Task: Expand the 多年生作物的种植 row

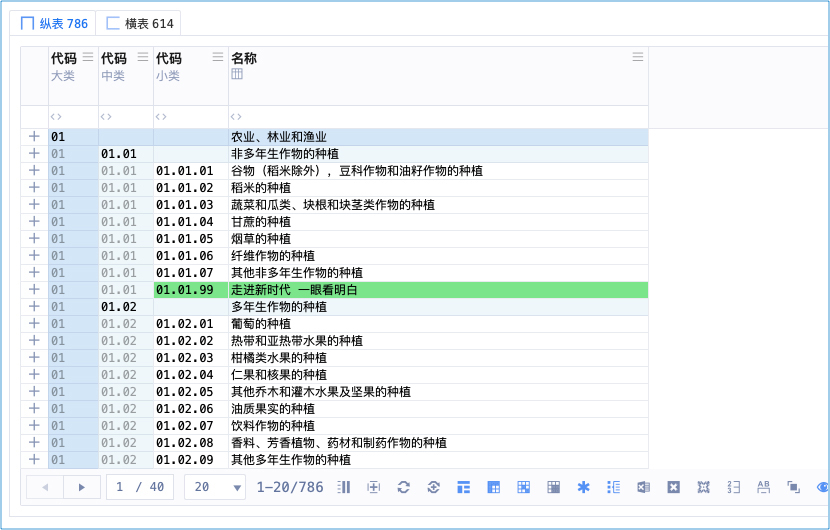Action: [34, 307]
